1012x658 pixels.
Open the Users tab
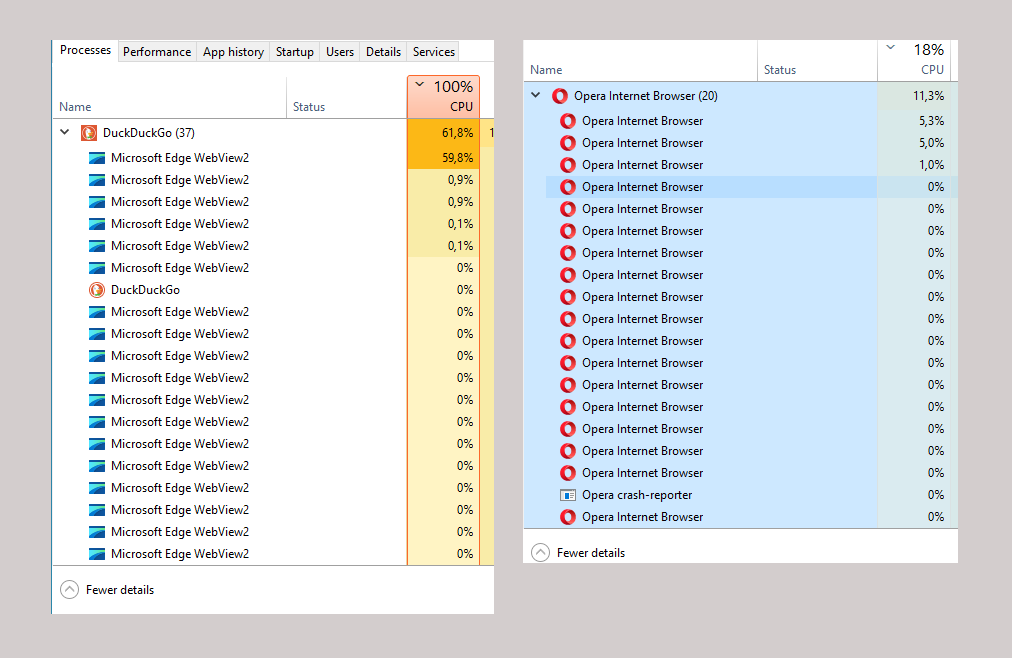(x=339, y=52)
